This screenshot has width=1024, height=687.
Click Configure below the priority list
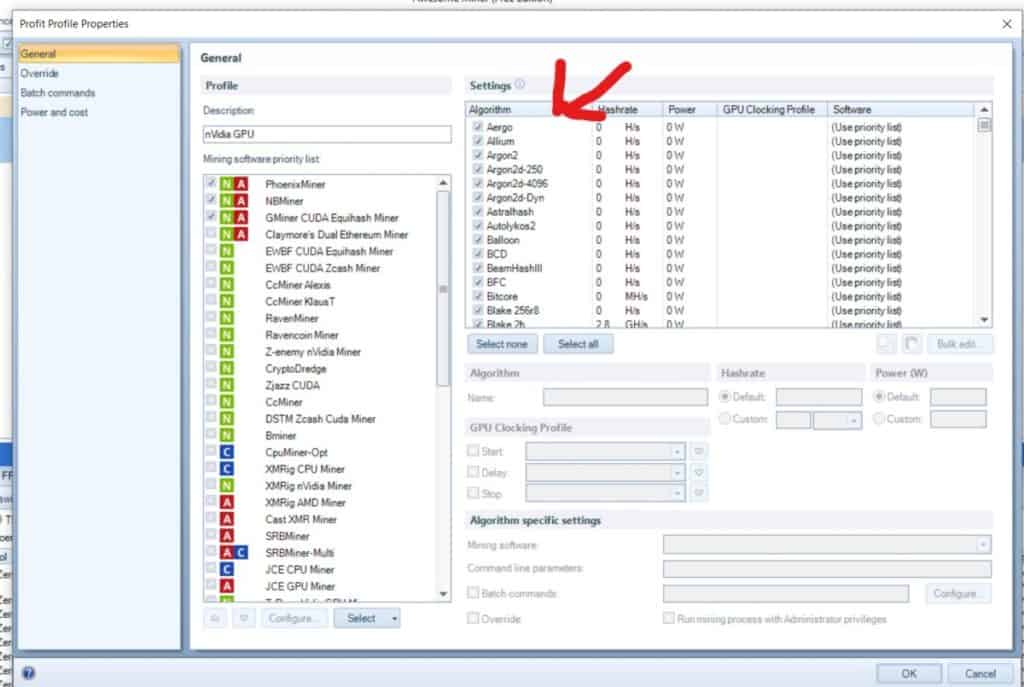pos(293,618)
